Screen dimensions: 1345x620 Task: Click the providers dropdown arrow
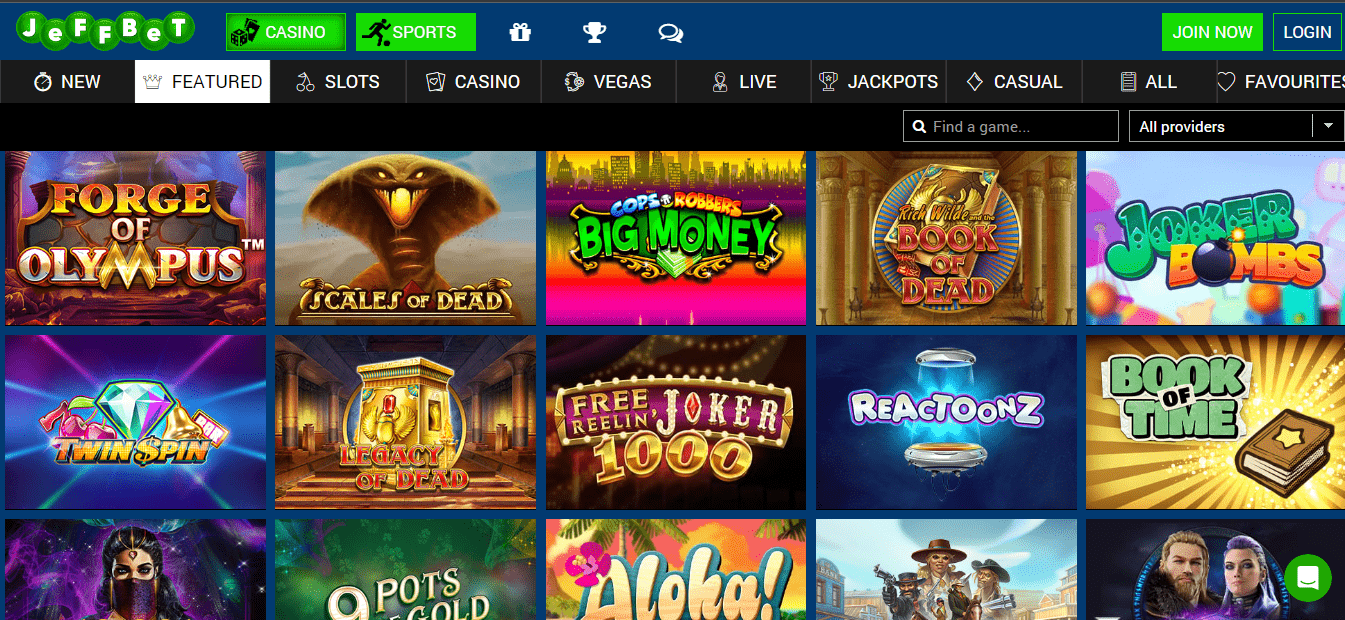[1327, 126]
